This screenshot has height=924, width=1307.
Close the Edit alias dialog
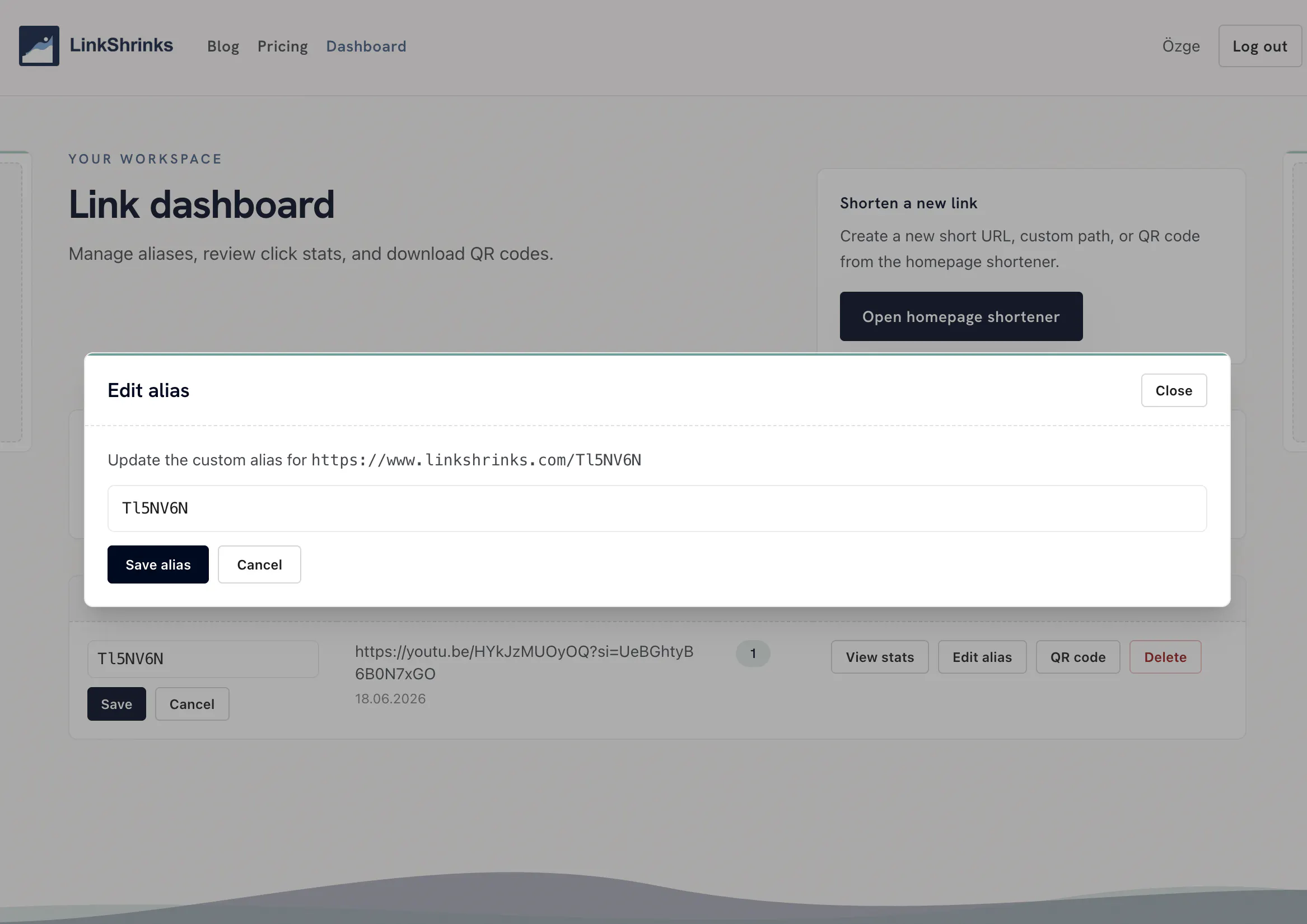(x=1173, y=390)
